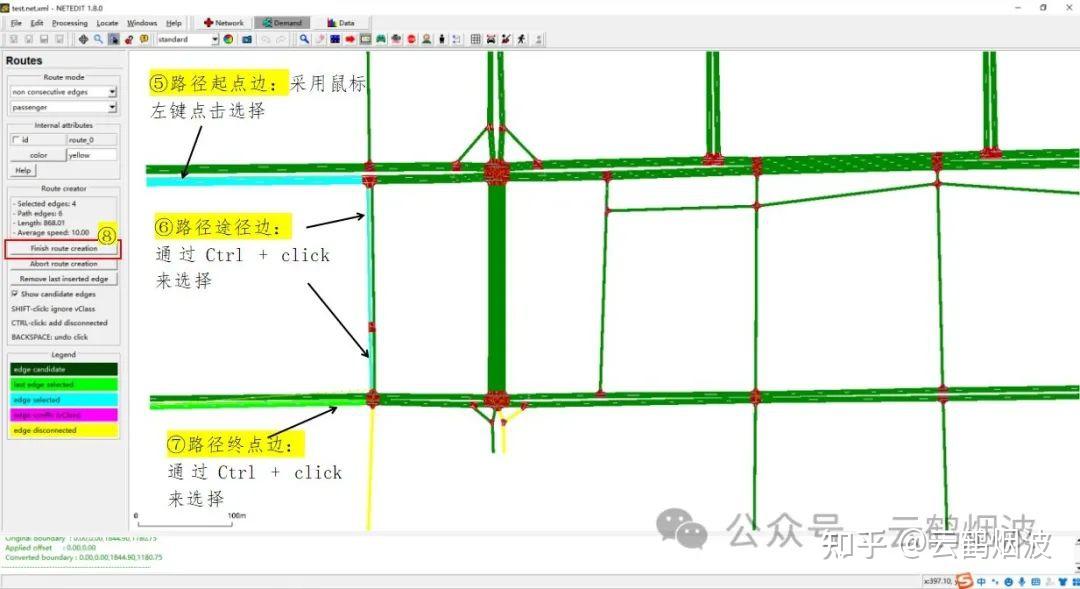Click the route_0 id input field
This screenshot has width=1080, height=589.
[90, 139]
